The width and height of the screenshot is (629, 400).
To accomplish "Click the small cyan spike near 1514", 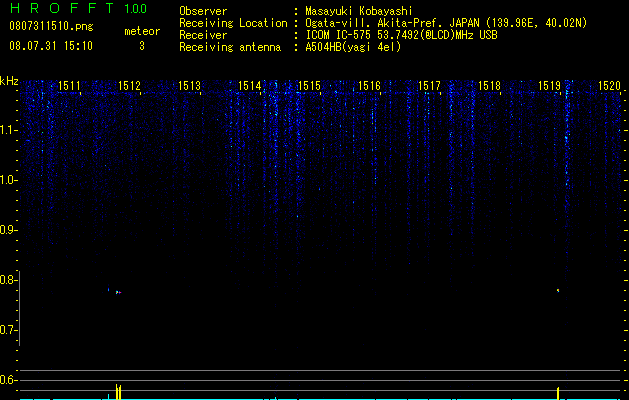I will (275, 398).
